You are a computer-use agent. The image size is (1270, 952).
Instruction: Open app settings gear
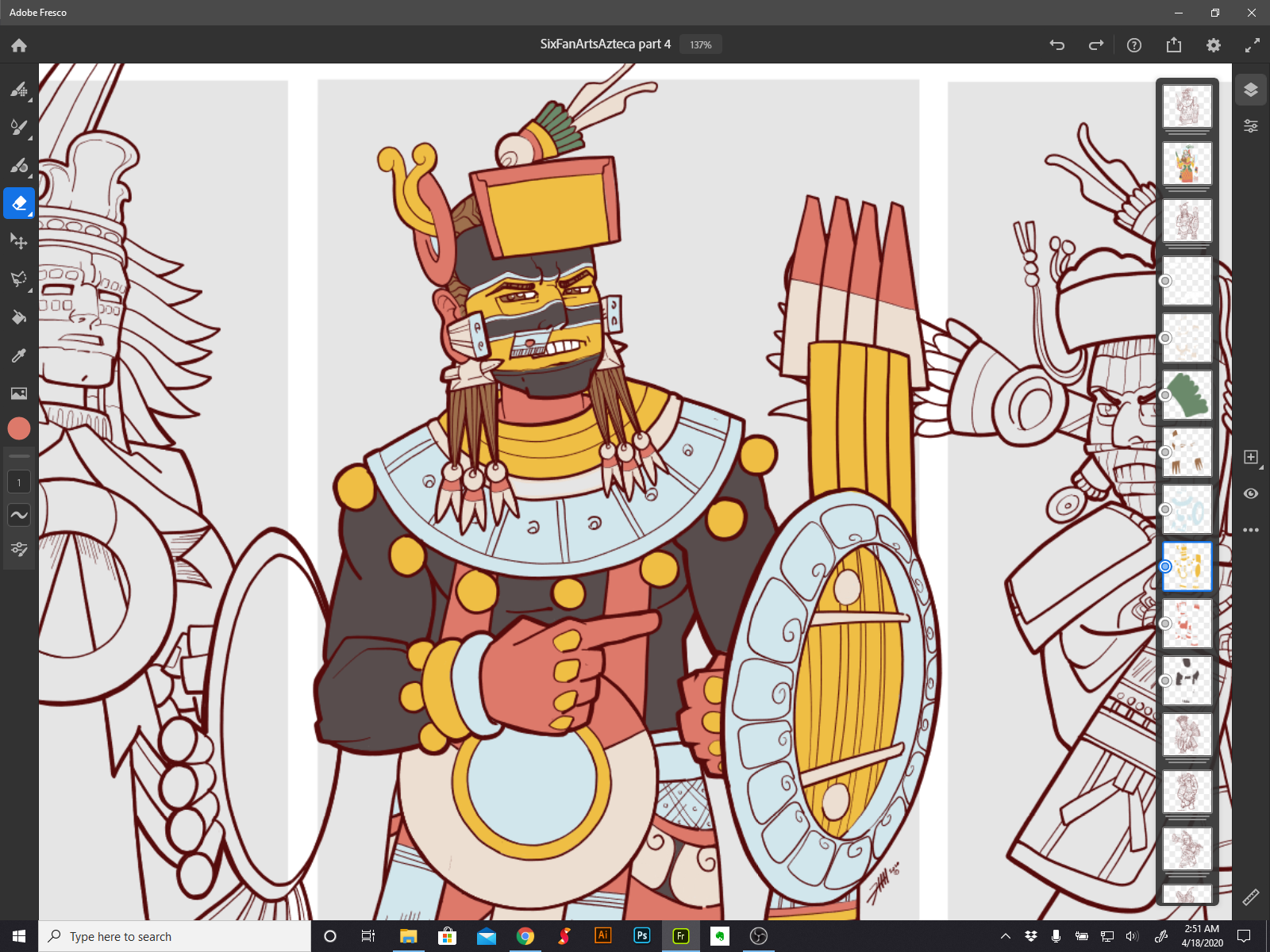(x=1214, y=45)
